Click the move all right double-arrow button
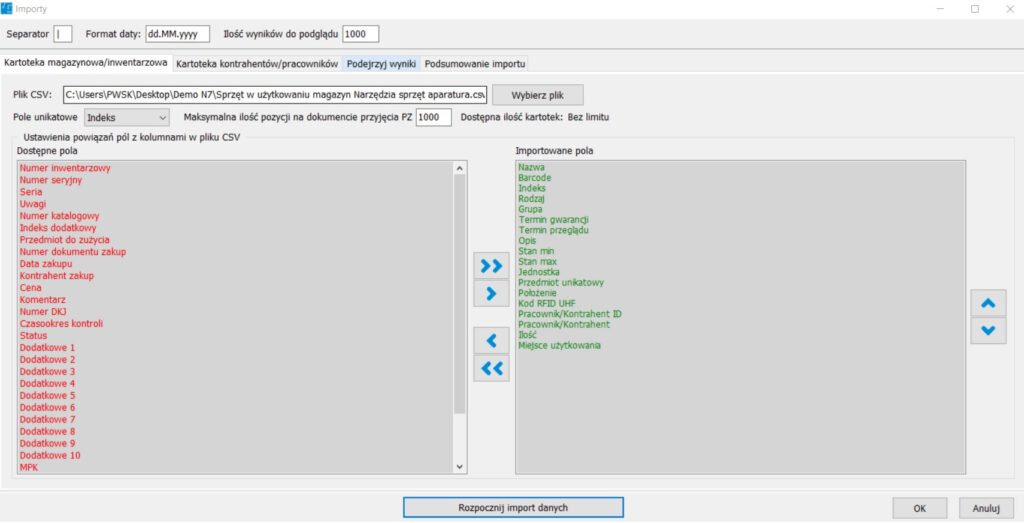Screen dimensions: 1024x523 tap(490, 265)
